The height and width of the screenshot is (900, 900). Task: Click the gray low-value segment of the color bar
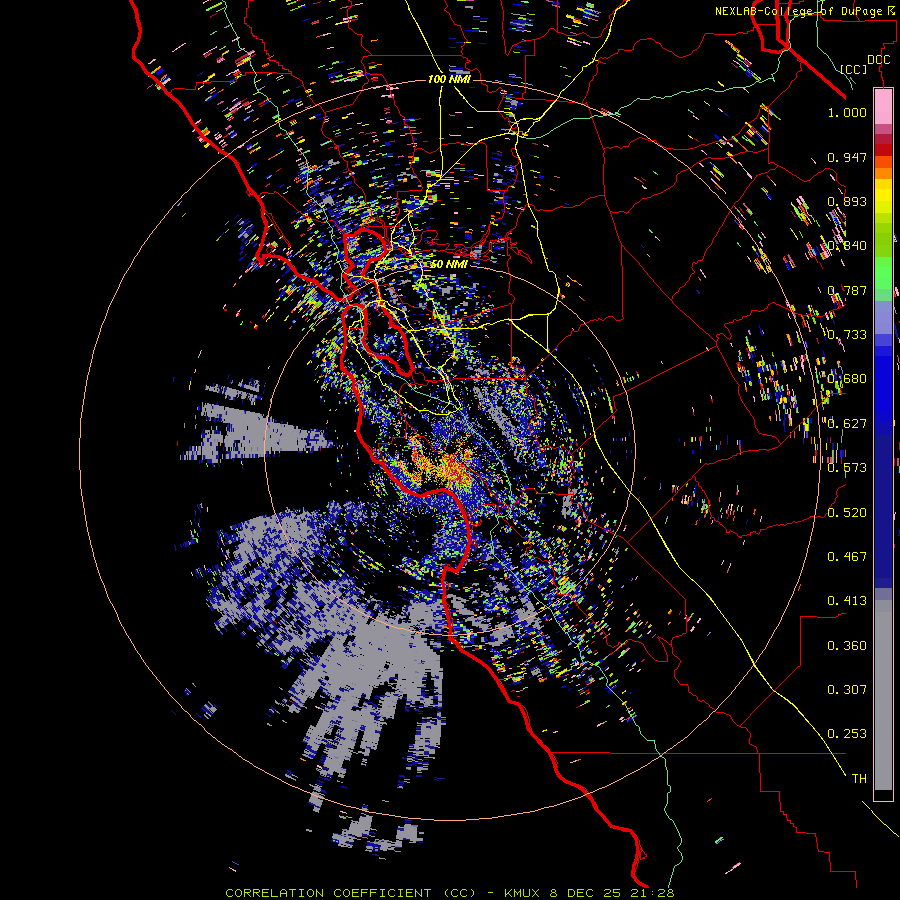point(883,695)
